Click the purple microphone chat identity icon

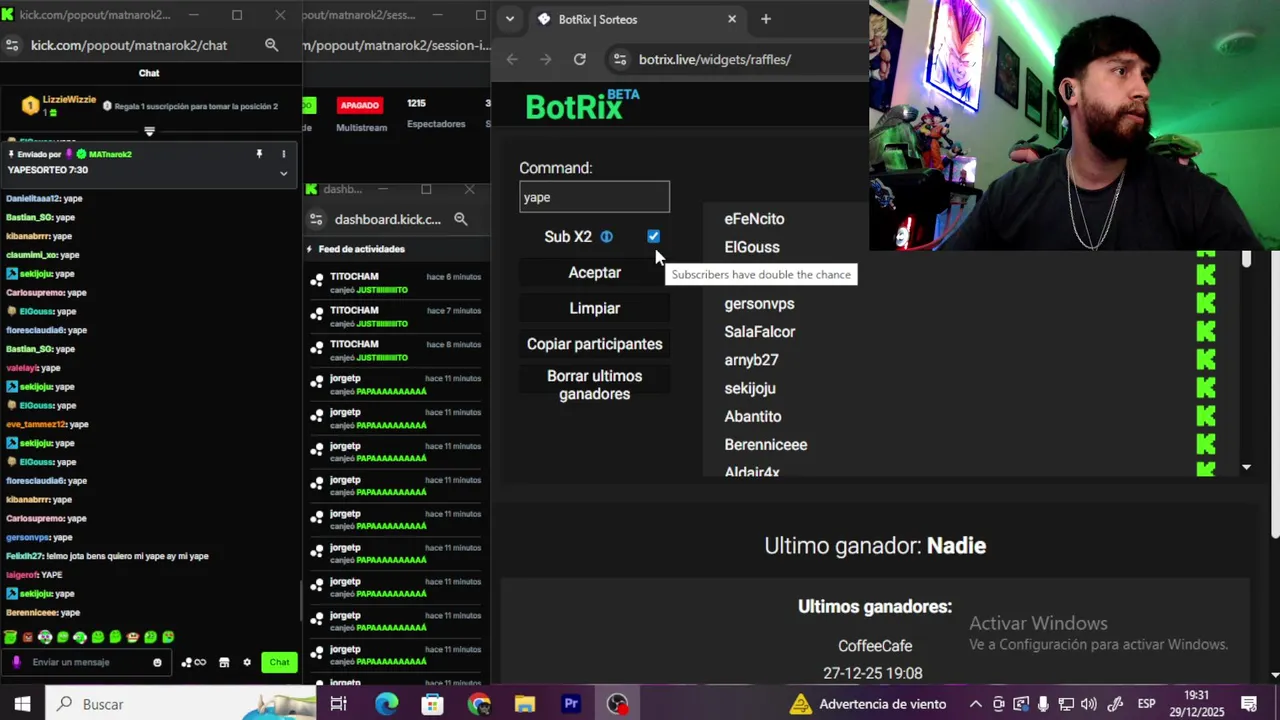point(16,662)
